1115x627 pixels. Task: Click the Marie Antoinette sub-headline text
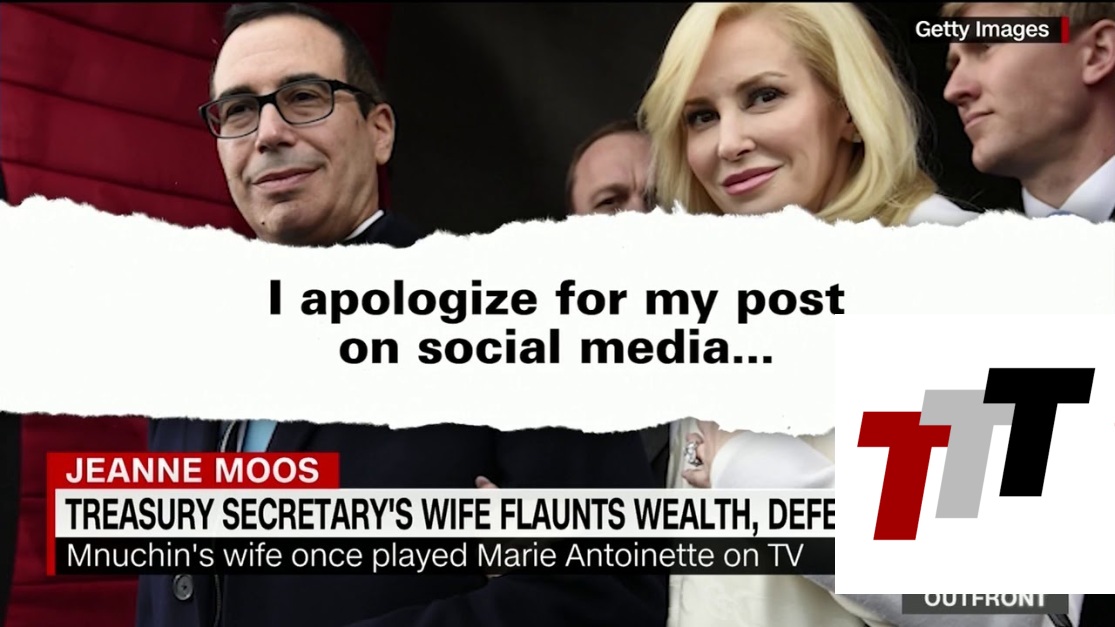click(x=434, y=555)
